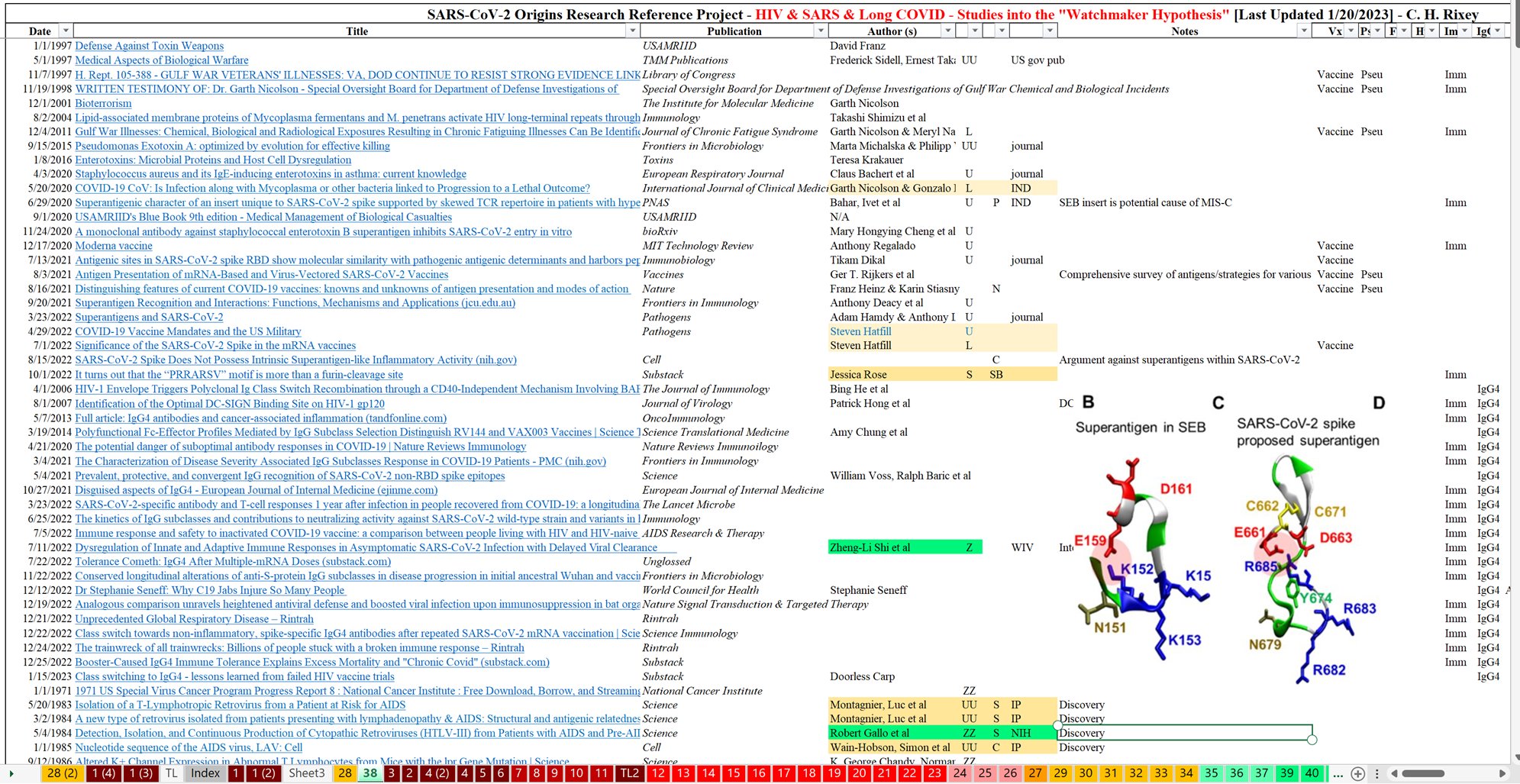Open the 'Moderna vaccine' link
Image resolution: width=1520 pixels, height=784 pixels.
click(x=113, y=246)
